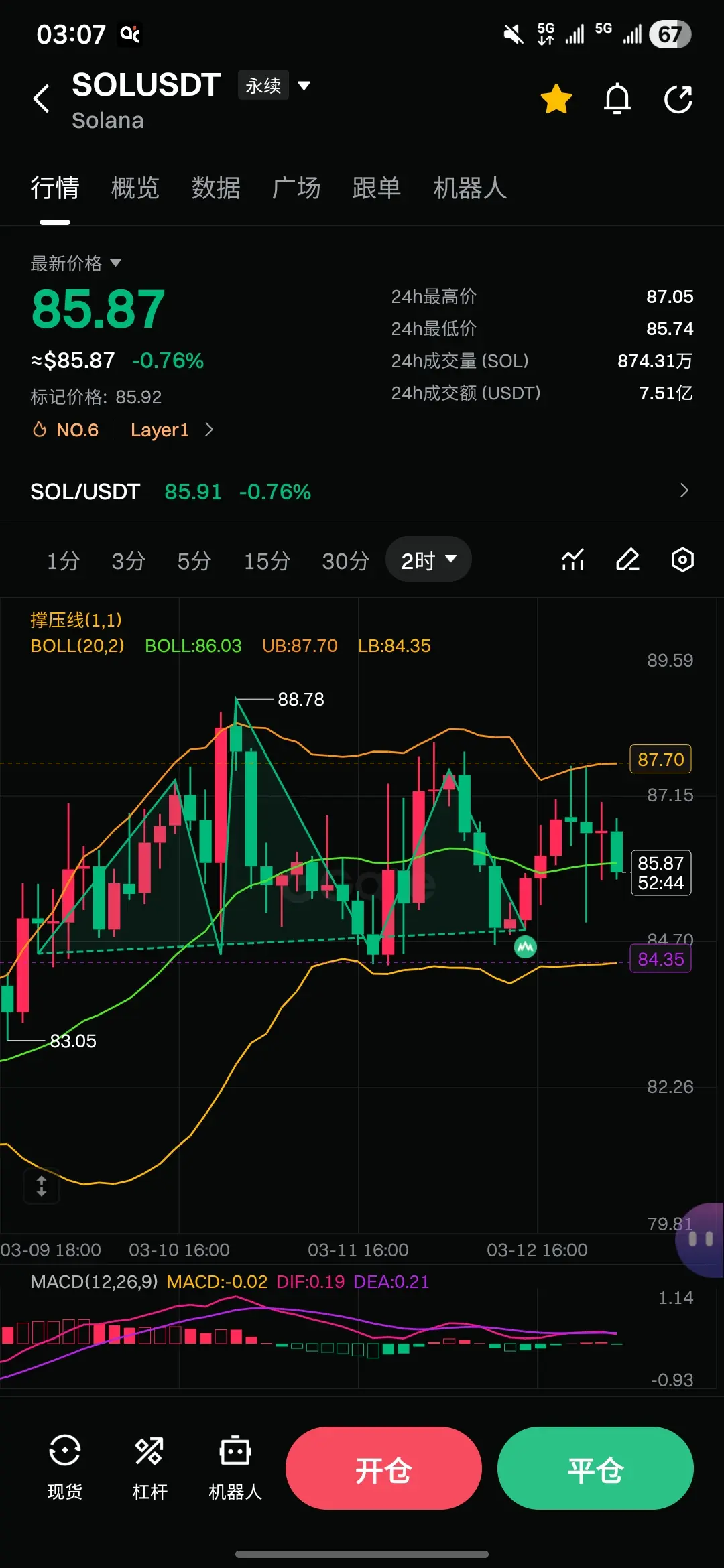Screen dimensions: 724x1568
Task: Tap the MACD(12,26,9) indicator label
Action: pyautogui.click(x=94, y=1281)
